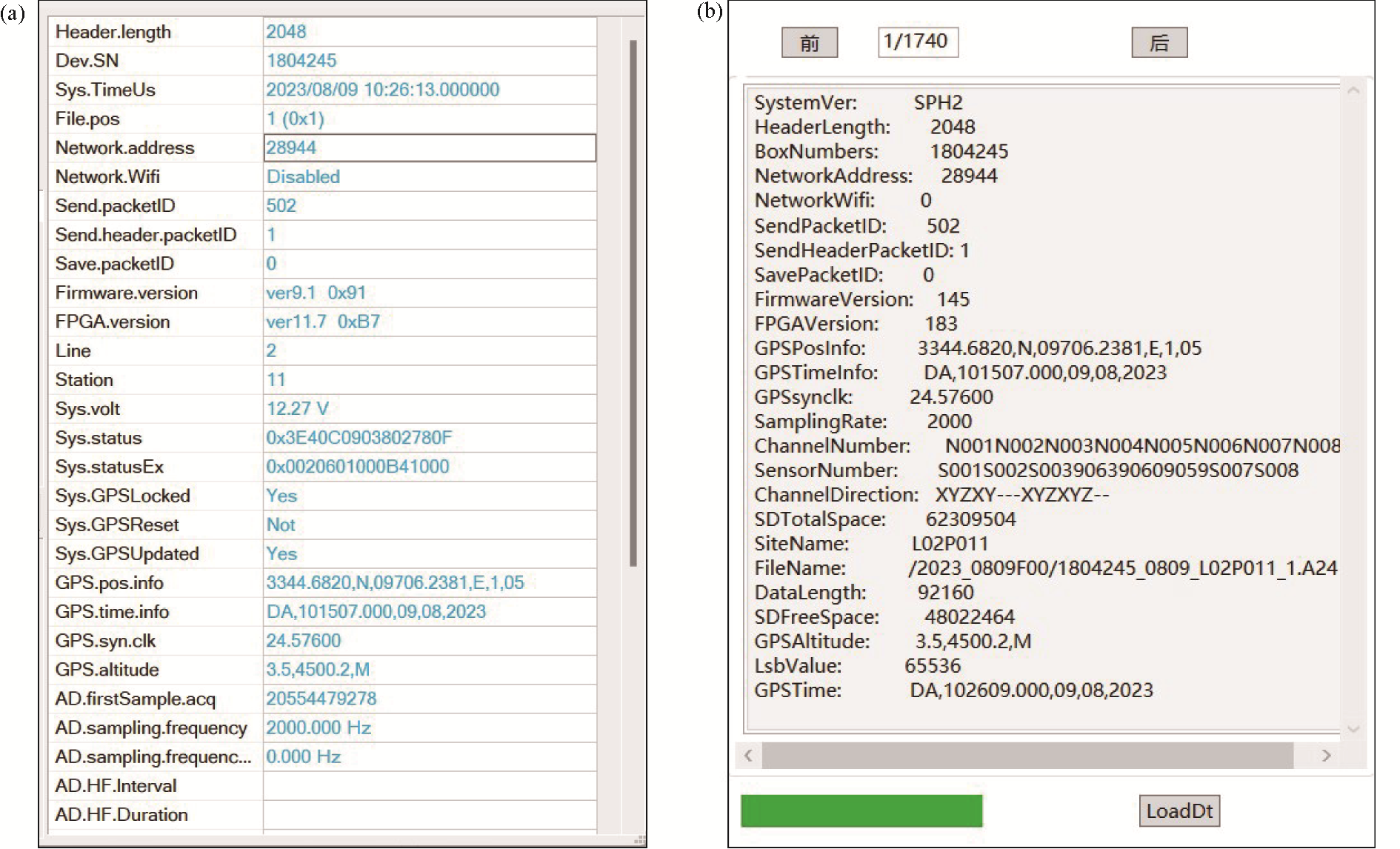
Task: Click the property grid vertical scrollbar
Action: click(x=633, y=304)
